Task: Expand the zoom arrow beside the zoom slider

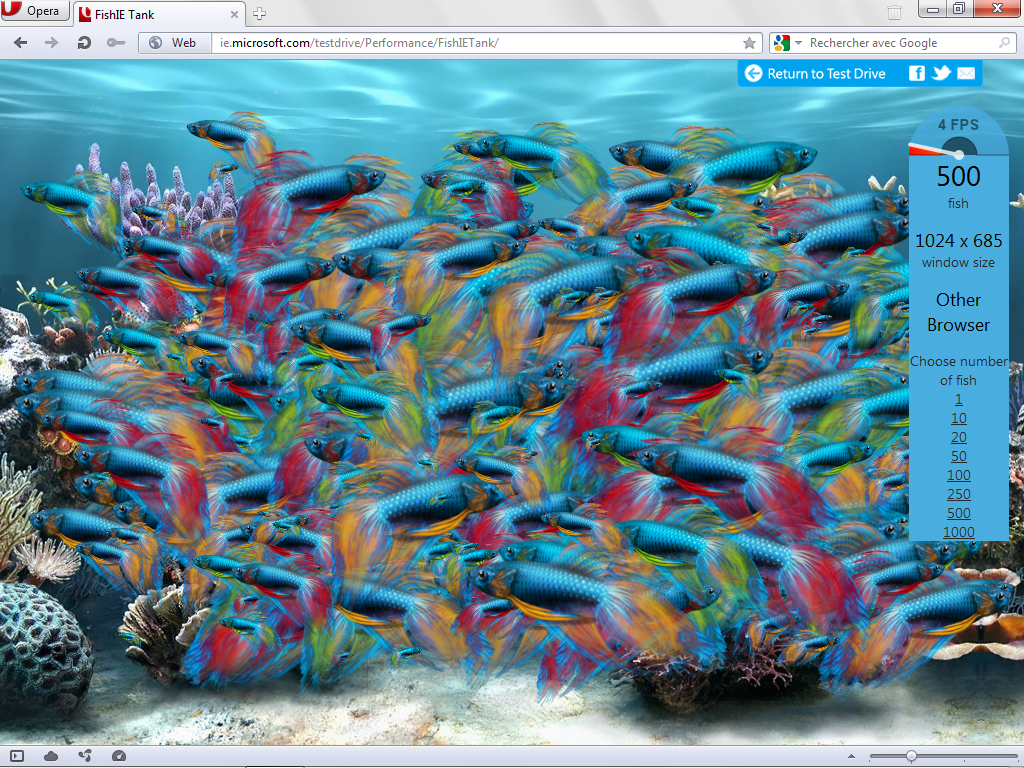Action: tap(851, 756)
